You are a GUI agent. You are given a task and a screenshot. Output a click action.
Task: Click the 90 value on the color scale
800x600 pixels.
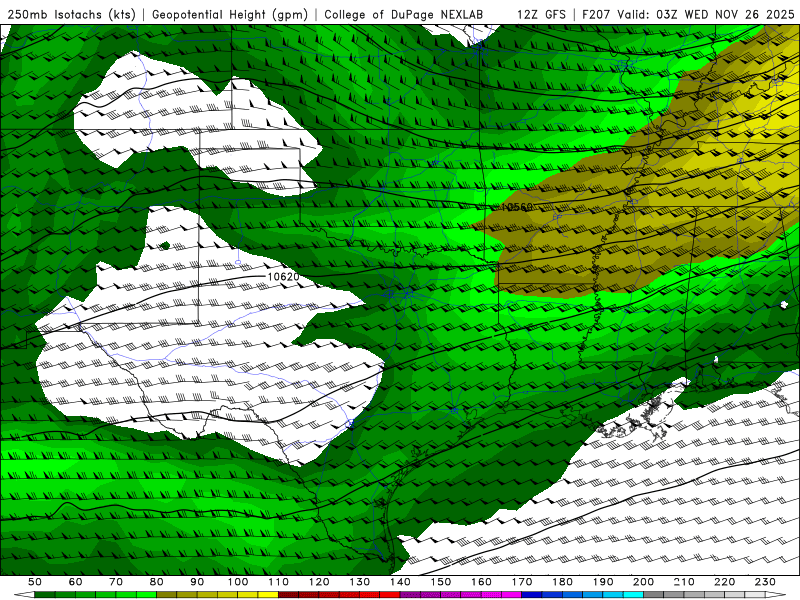click(x=197, y=582)
